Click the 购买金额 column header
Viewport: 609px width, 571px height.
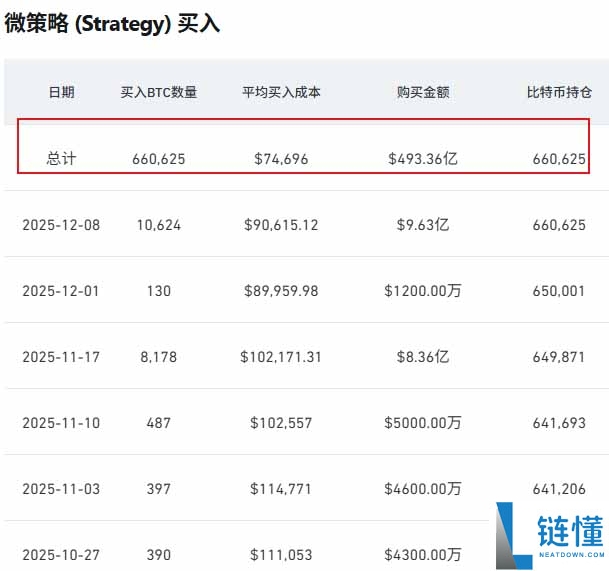423,92
